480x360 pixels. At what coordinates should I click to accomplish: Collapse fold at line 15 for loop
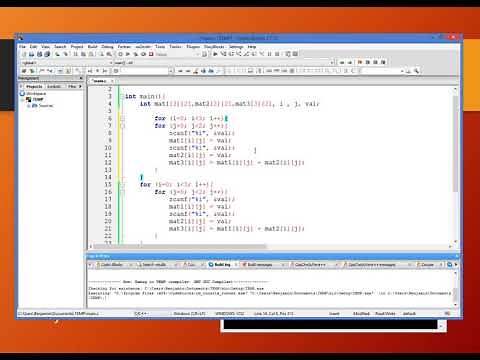click(122, 185)
